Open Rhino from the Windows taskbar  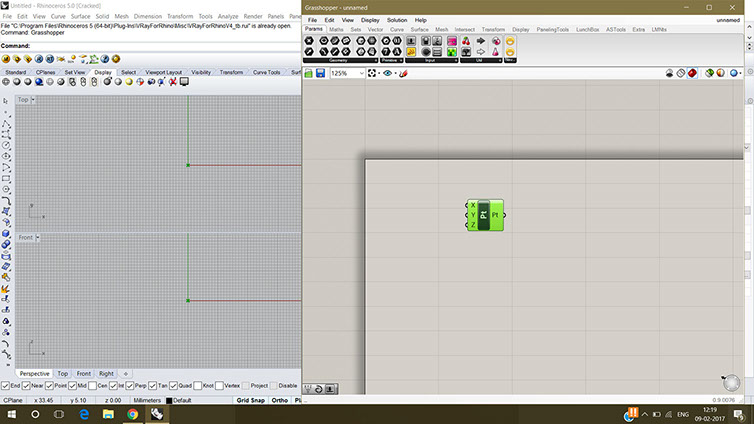point(157,414)
